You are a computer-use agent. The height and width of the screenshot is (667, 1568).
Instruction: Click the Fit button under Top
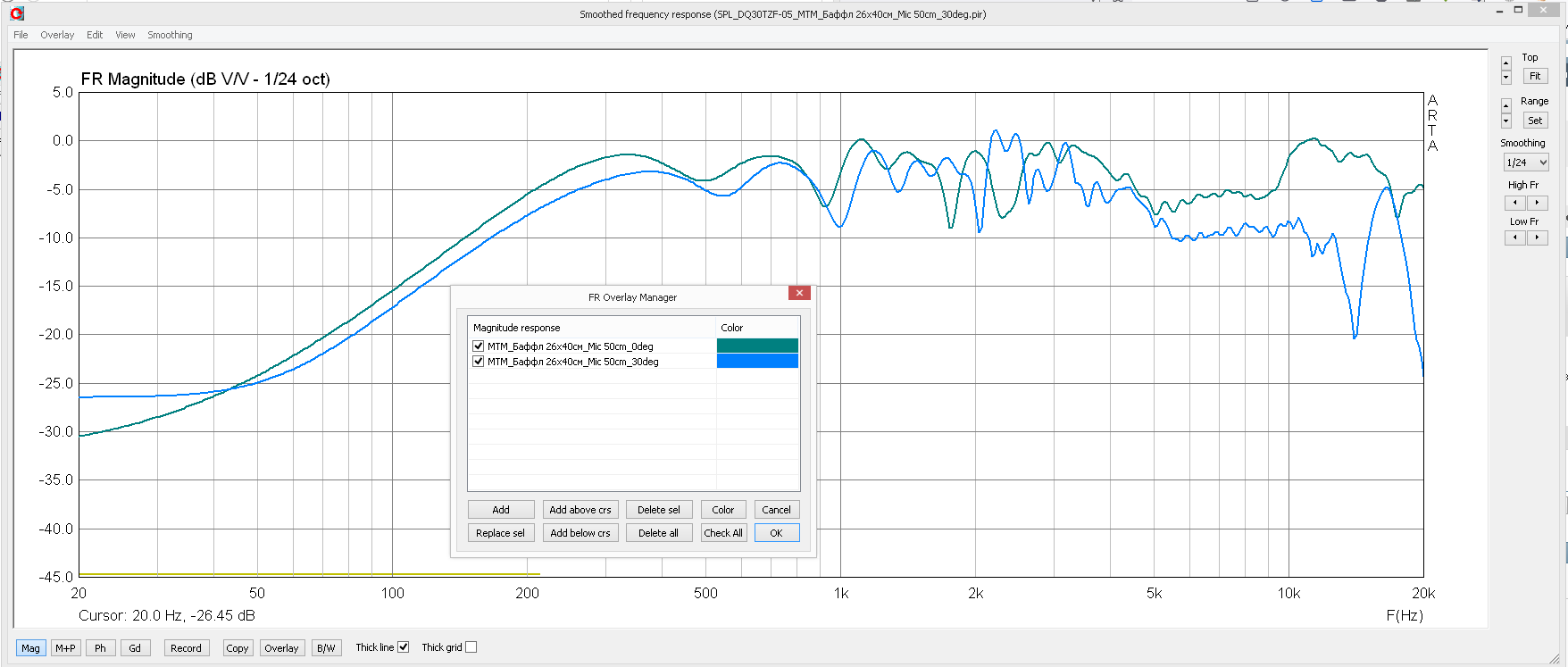pos(1535,76)
